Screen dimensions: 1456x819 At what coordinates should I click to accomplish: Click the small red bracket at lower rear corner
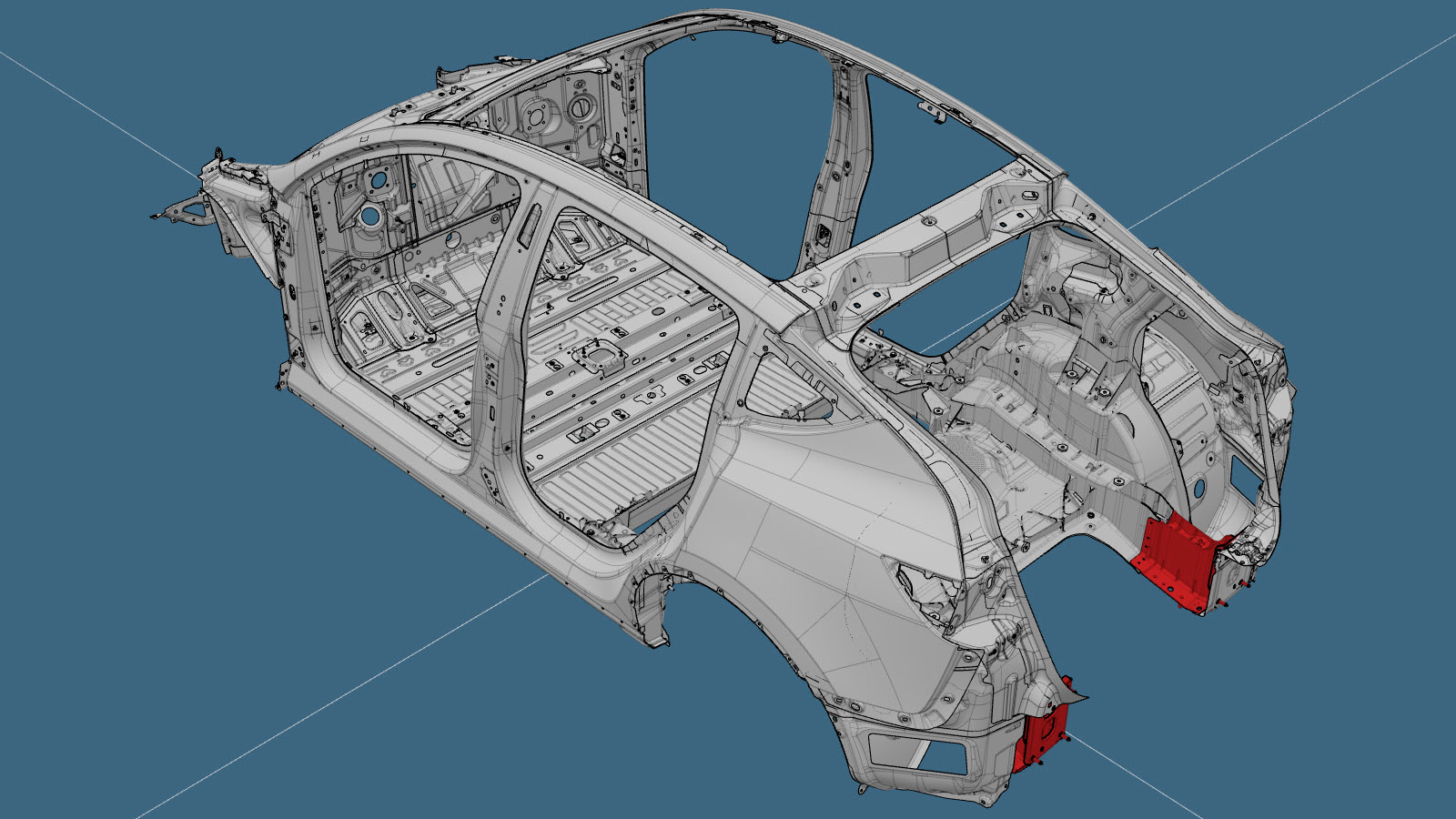point(1039,735)
